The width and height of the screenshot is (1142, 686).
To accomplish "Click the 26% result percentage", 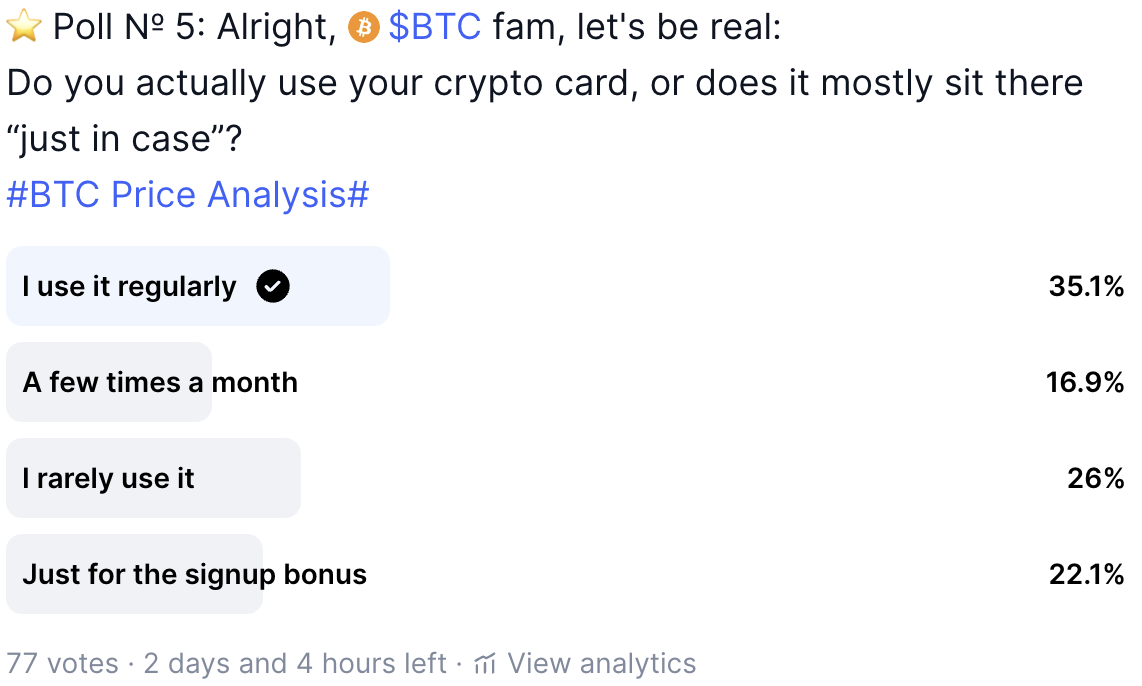I will (1096, 479).
